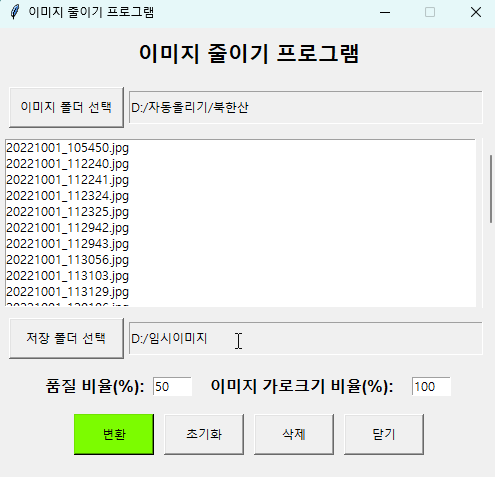Screen dimensions: 495x477
Task: Select file 20221001_112942.jpg in the list
Action: coord(240,228)
